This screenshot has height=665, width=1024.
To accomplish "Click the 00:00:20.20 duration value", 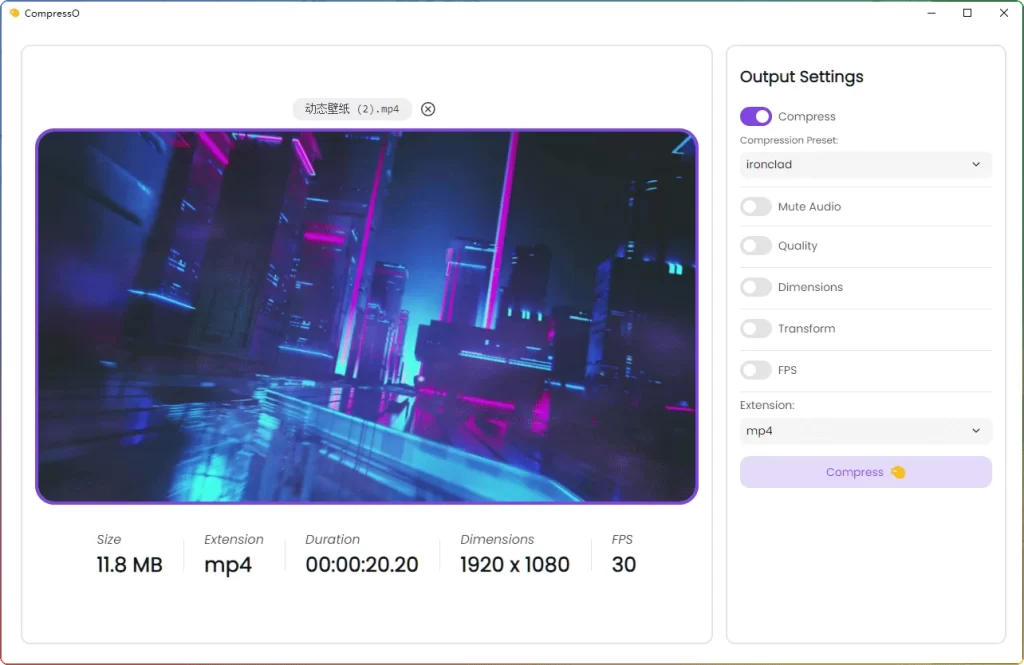I will (362, 565).
